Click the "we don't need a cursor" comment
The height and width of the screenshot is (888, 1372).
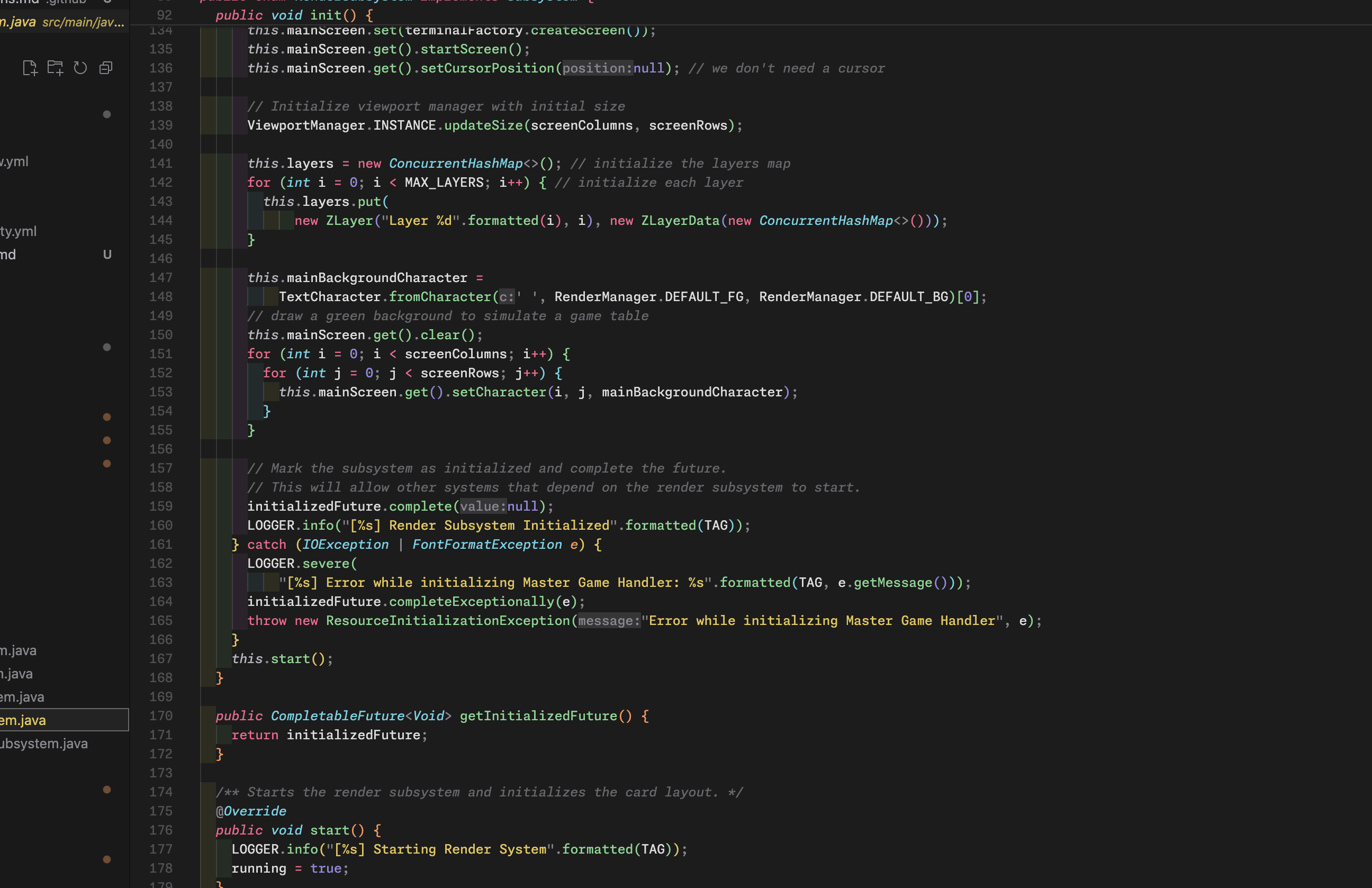pyautogui.click(x=786, y=68)
